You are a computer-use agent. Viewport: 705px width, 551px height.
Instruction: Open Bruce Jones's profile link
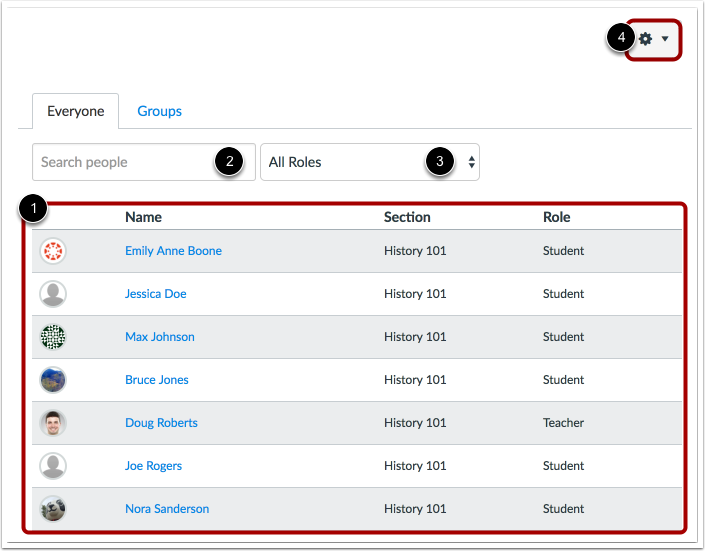(156, 380)
